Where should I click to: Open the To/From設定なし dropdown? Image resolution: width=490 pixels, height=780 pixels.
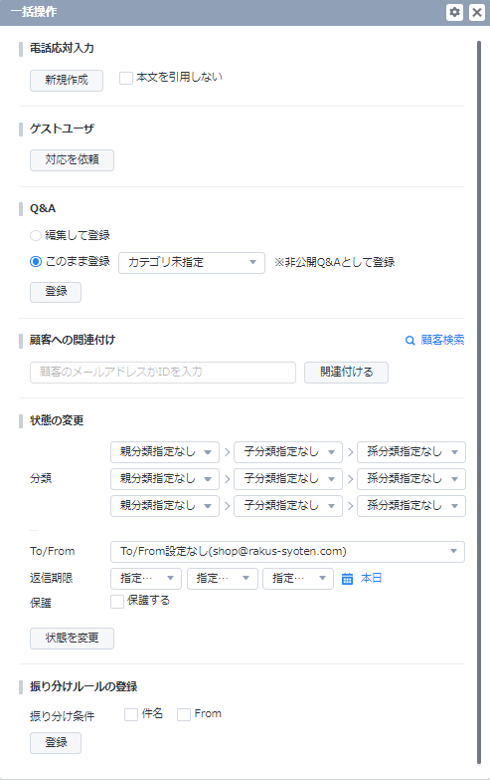tap(288, 552)
